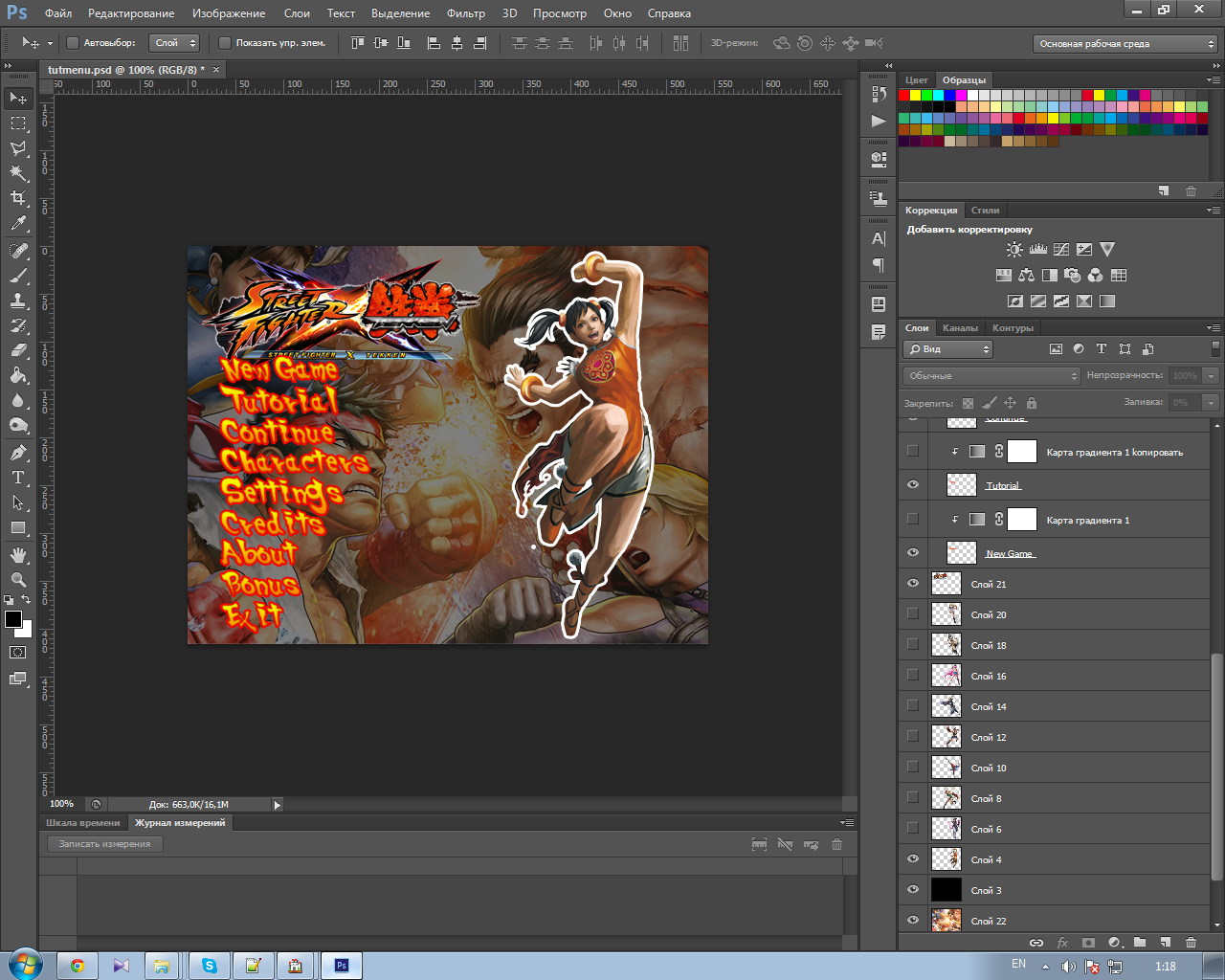Select the Polygonal Lasso tool
The height and width of the screenshot is (980, 1225).
click(18, 148)
